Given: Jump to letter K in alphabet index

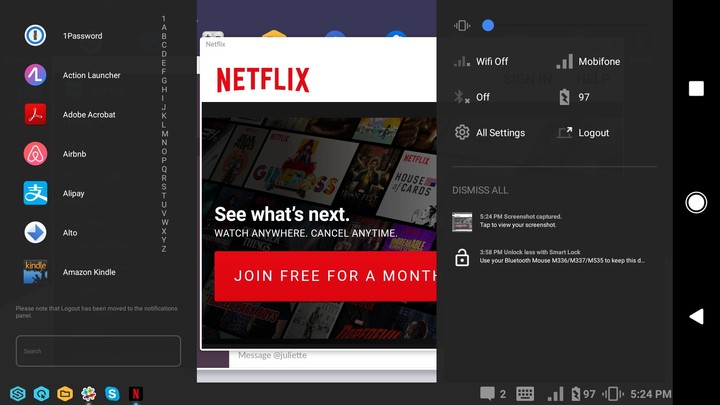Looking at the screenshot, I should pos(164,116).
